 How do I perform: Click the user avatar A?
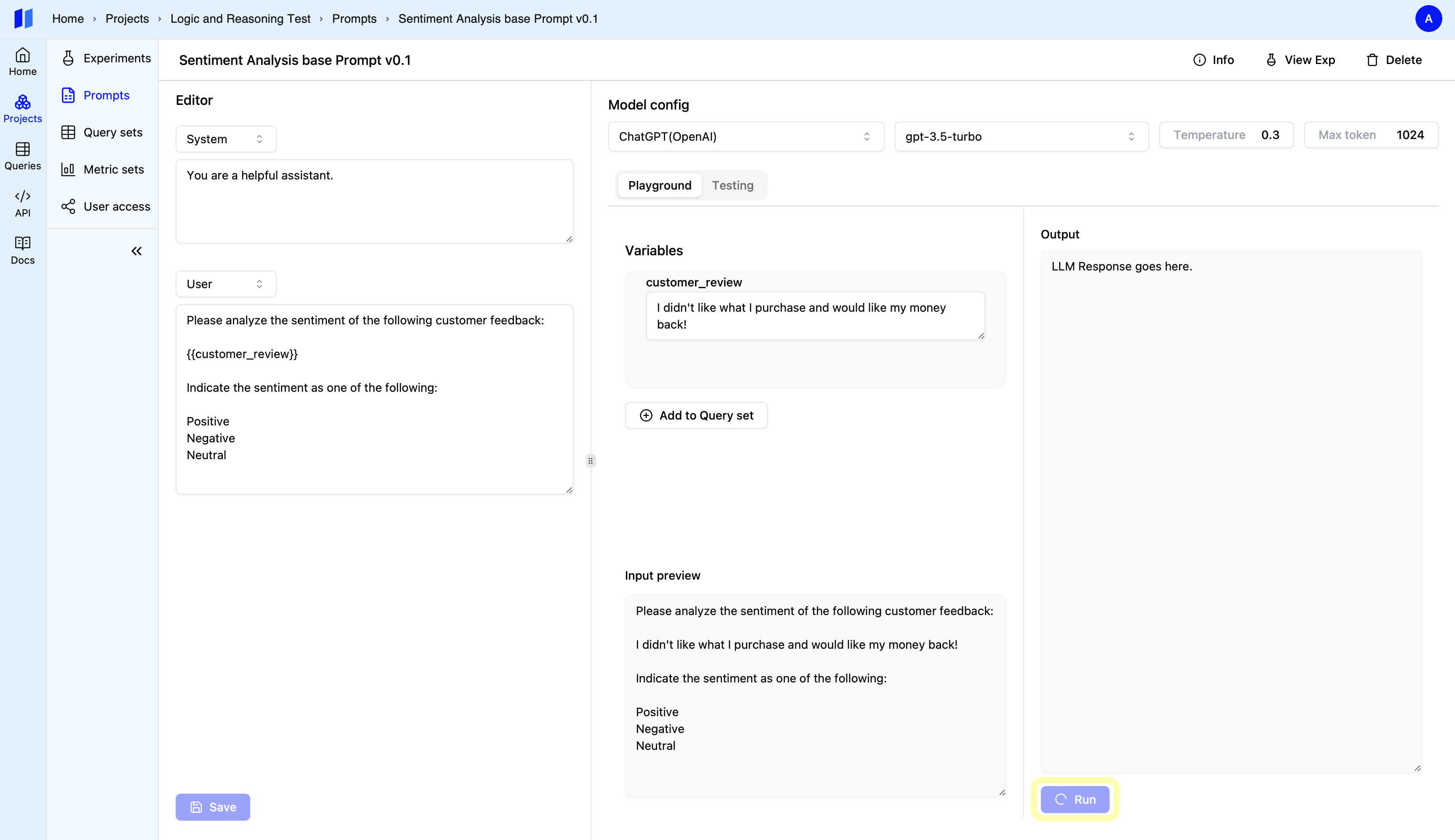click(1428, 19)
